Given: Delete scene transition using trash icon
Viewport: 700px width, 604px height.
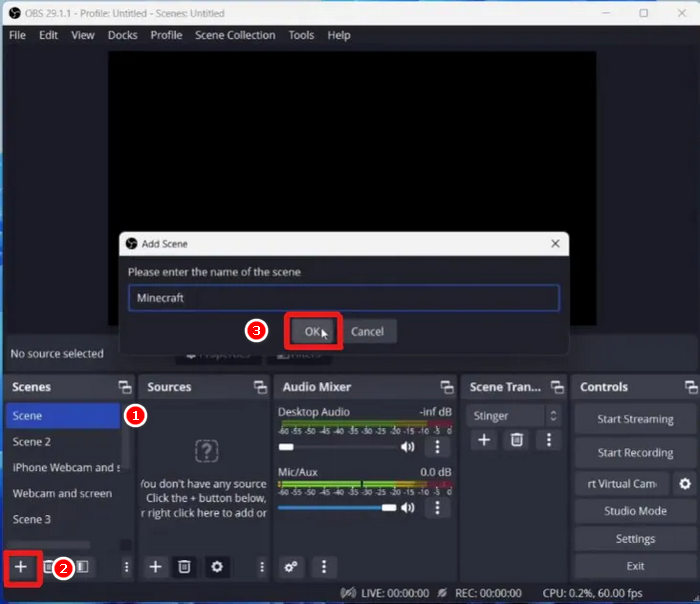Looking at the screenshot, I should 516,440.
